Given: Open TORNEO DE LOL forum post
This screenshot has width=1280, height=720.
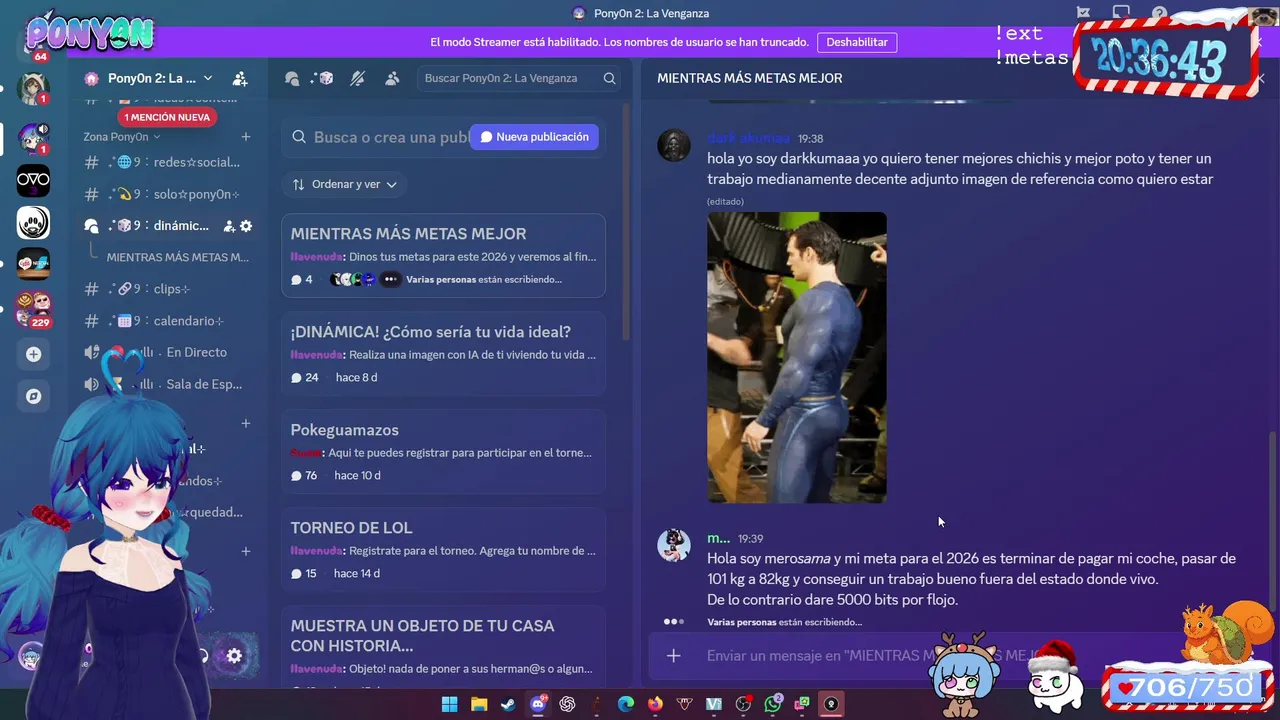Looking at the screenshot, I should point(443,549).
